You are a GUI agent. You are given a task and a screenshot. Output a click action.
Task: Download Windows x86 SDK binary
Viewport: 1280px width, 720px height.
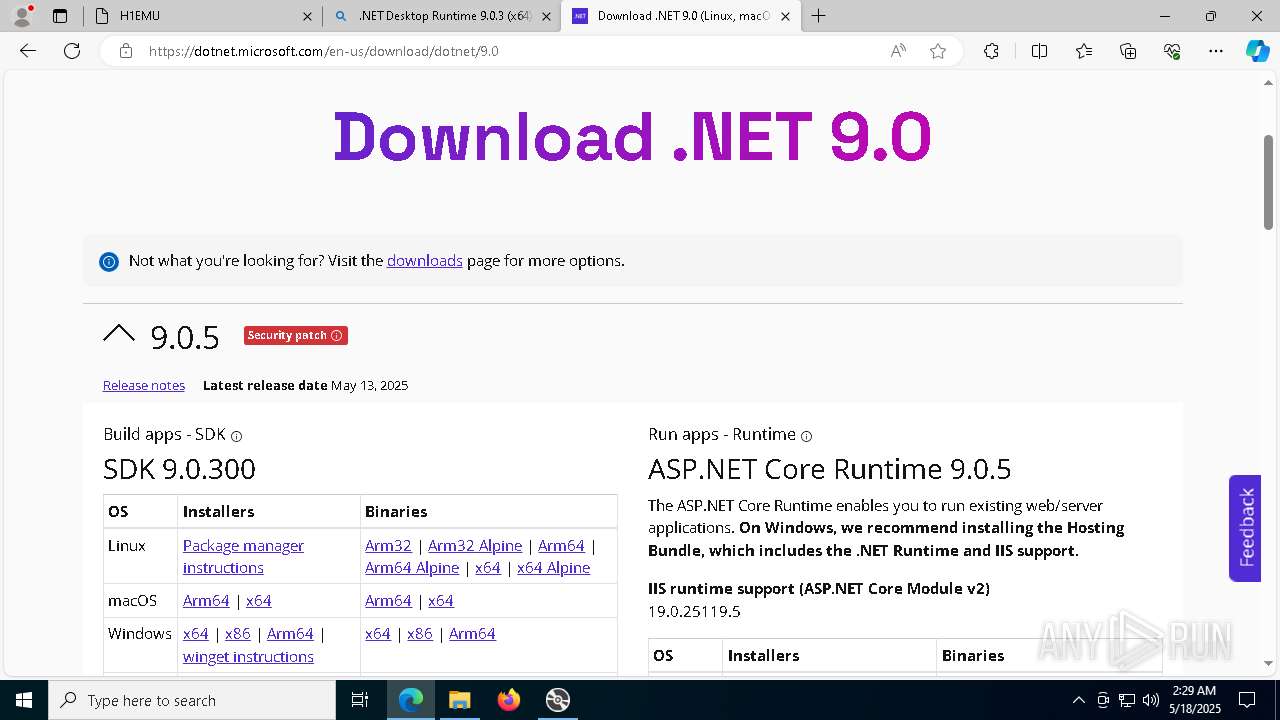[x=420, y=634]
